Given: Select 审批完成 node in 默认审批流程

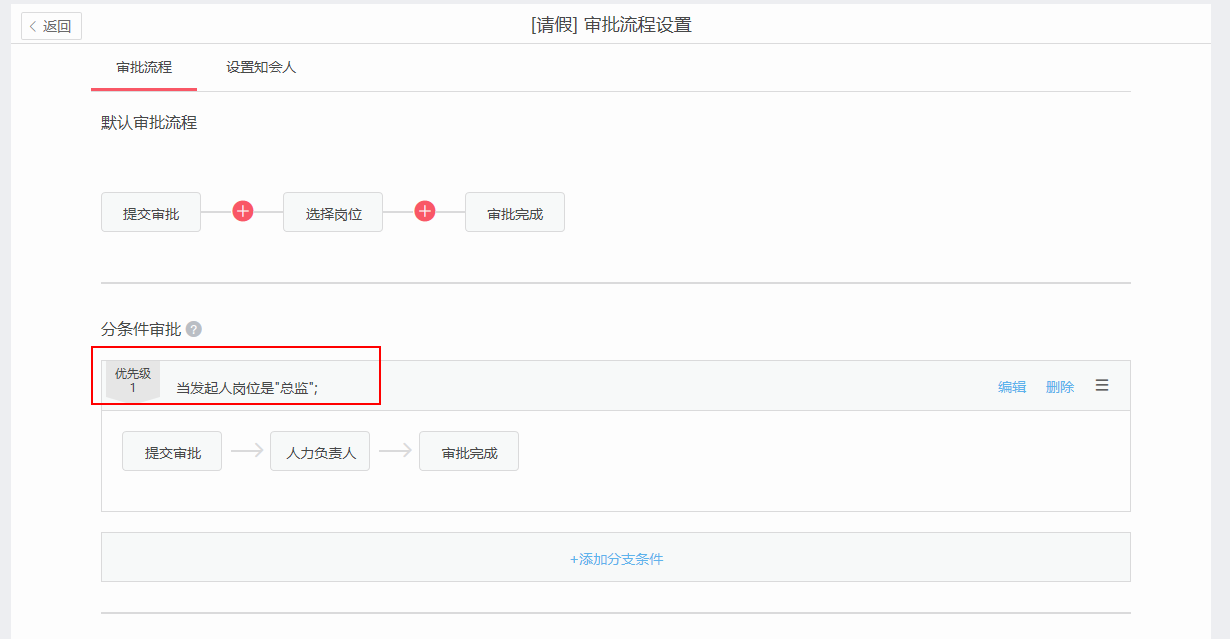Looking at the screenshot, I should [x=515, y=213].
